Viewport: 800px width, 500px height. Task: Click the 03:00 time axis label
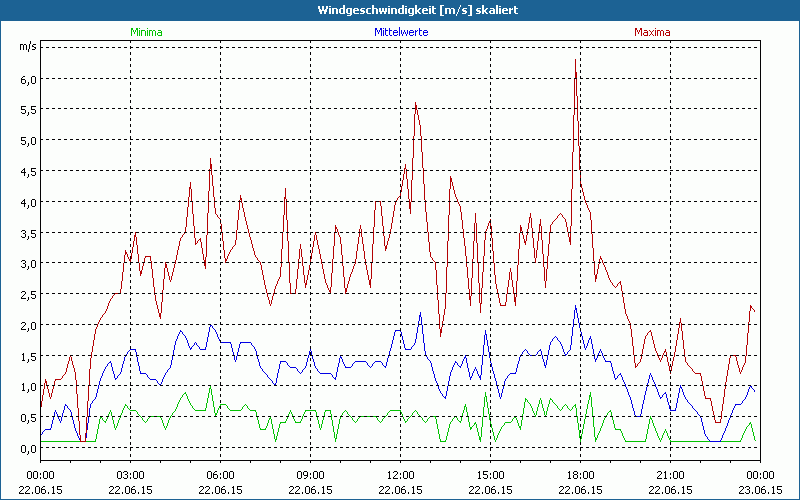(130, 475)
